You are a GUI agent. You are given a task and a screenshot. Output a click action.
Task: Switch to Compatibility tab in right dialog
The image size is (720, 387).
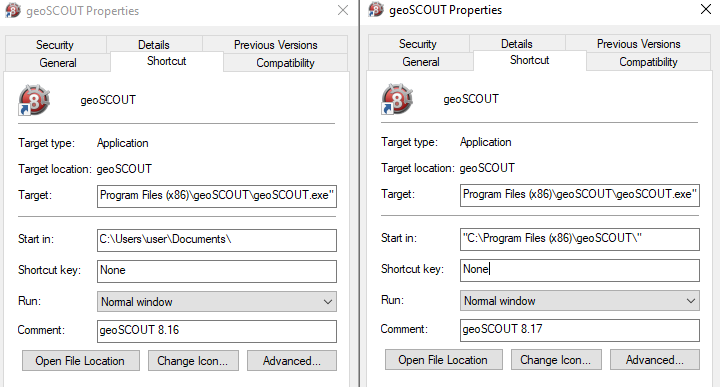[648, 62]
